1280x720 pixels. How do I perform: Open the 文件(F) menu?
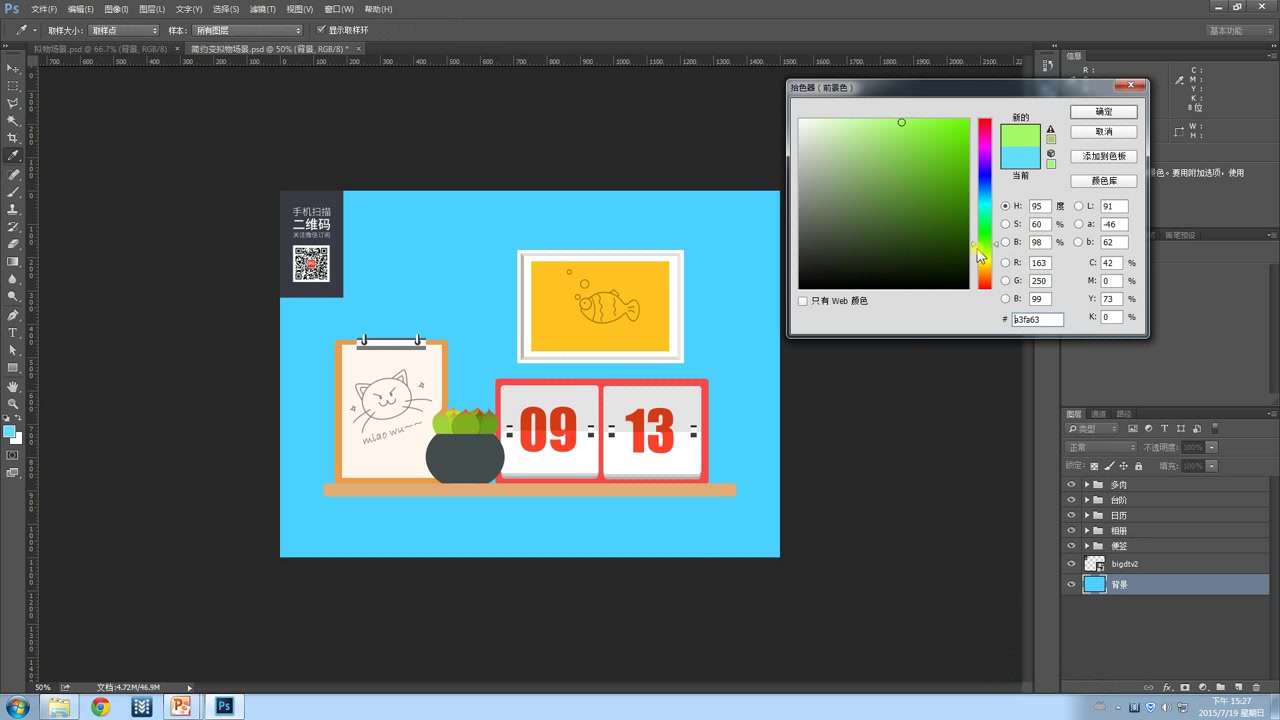(x=43, y=9)
